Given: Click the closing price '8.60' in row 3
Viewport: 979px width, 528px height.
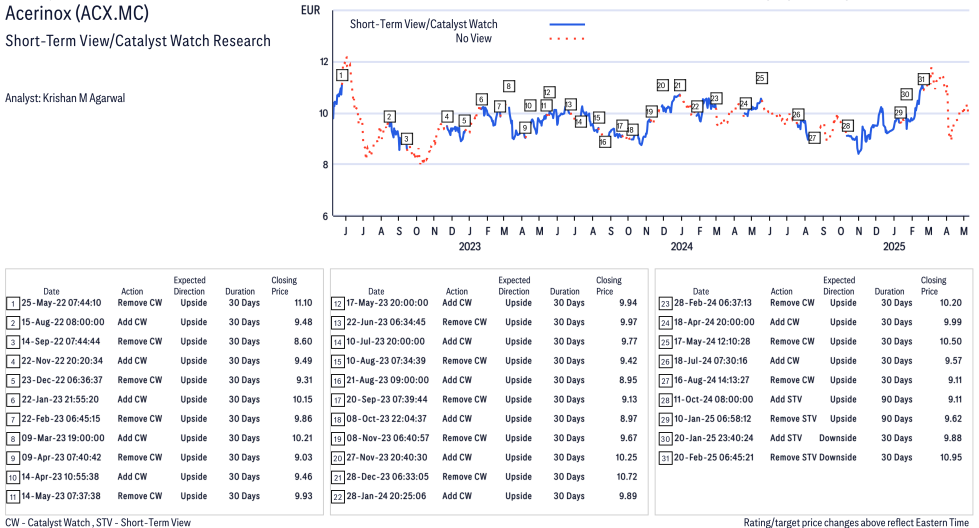Looking at the screenshot, I should pos(303,341).
